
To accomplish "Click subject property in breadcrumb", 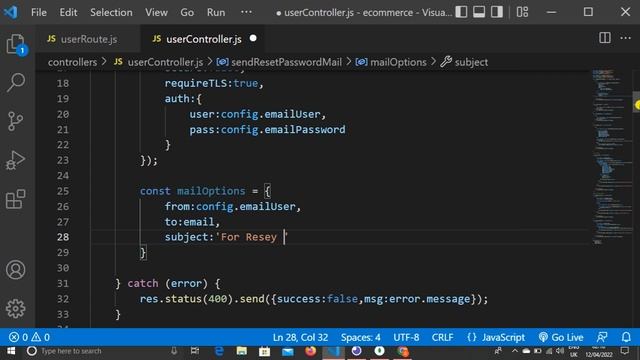I will click(x=464, y=62).
